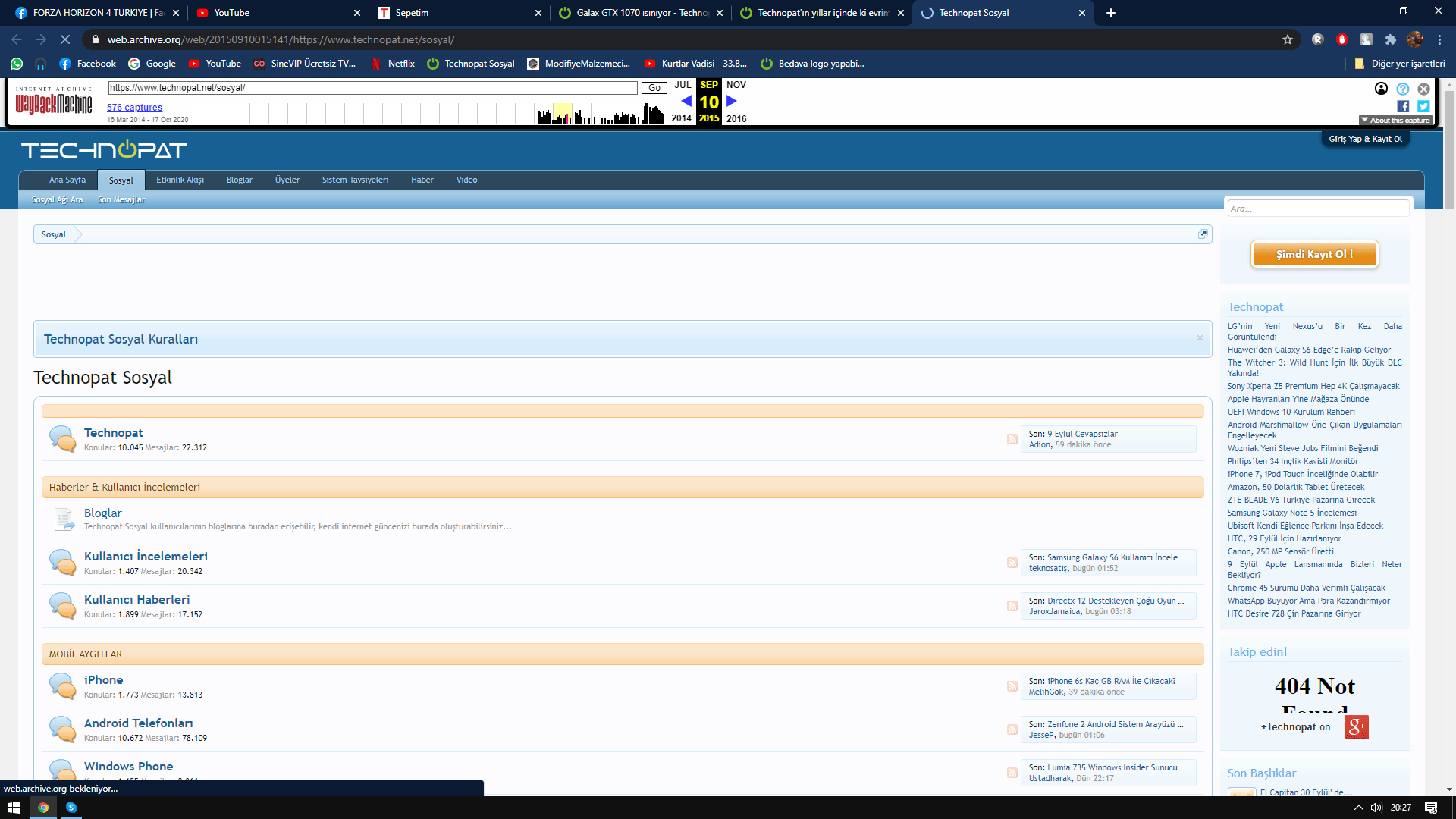
Task: Close the Wayback Machine toolbar
Action: (1423, 89)
